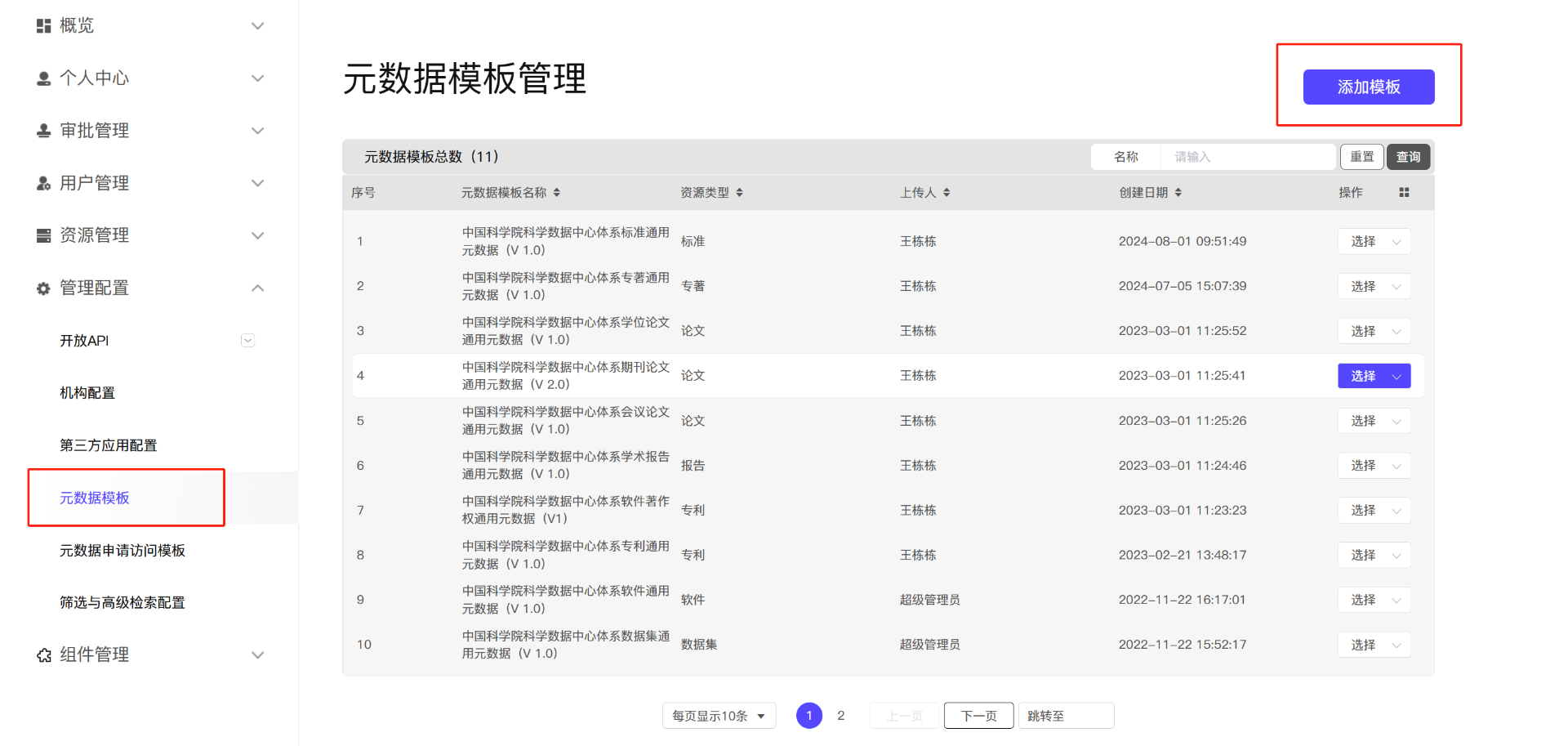This screenshot has width=1568, height=746.
Task: Click the date 2022-11-22 16:17:01
Action: pos(1183,600)
